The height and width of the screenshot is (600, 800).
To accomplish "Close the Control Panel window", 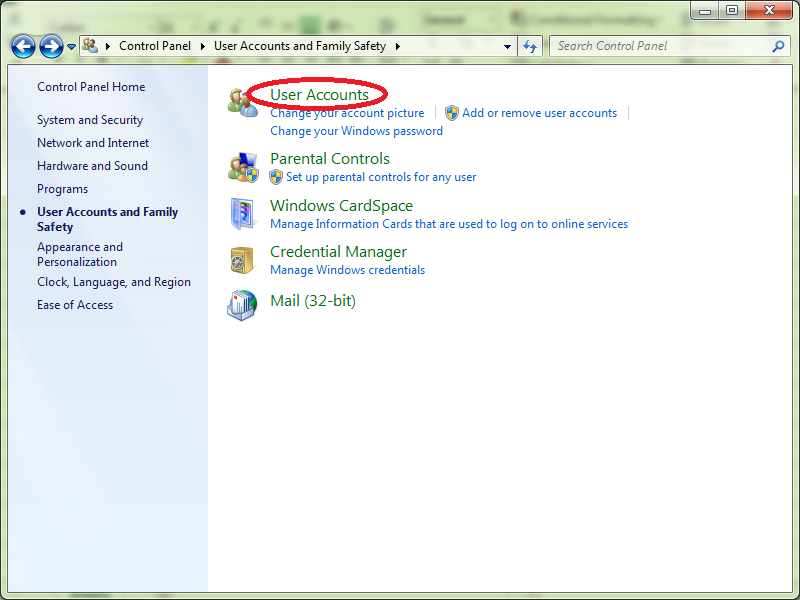I will [x=769, y=11].
